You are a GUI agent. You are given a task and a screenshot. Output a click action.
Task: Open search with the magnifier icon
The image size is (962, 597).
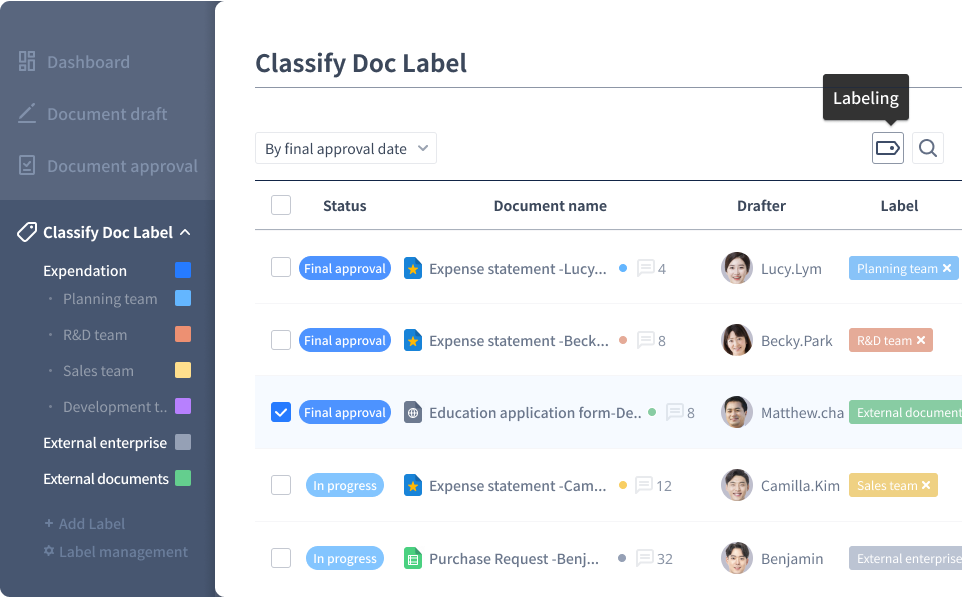coord(927,148)
